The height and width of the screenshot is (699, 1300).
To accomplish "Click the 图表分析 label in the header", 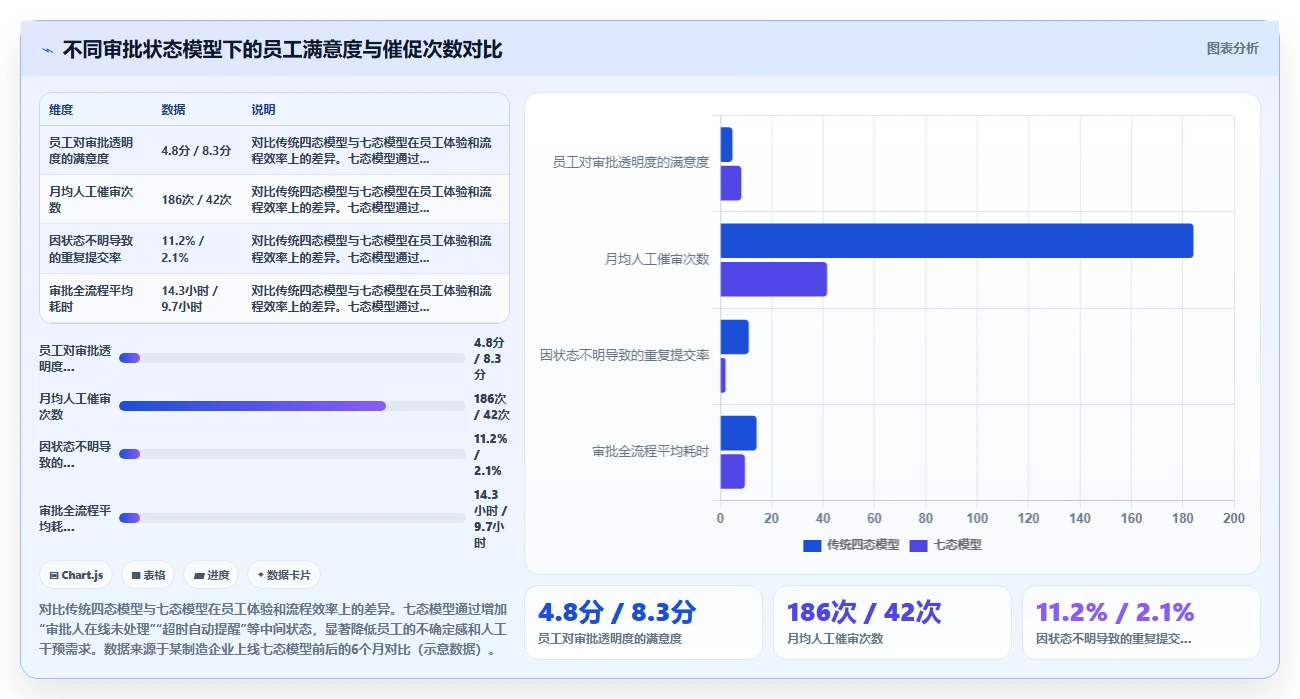I will [1233, 48].
